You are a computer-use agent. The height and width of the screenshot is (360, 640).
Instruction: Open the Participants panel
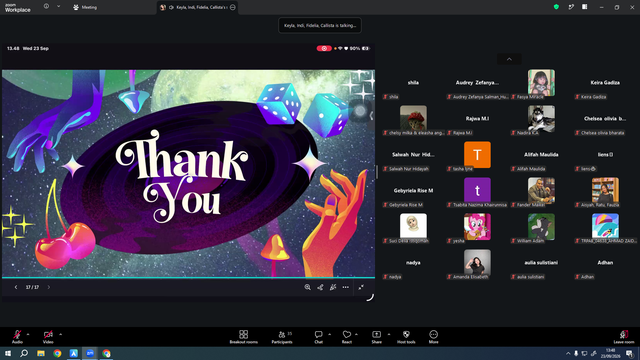pos(282,337)
